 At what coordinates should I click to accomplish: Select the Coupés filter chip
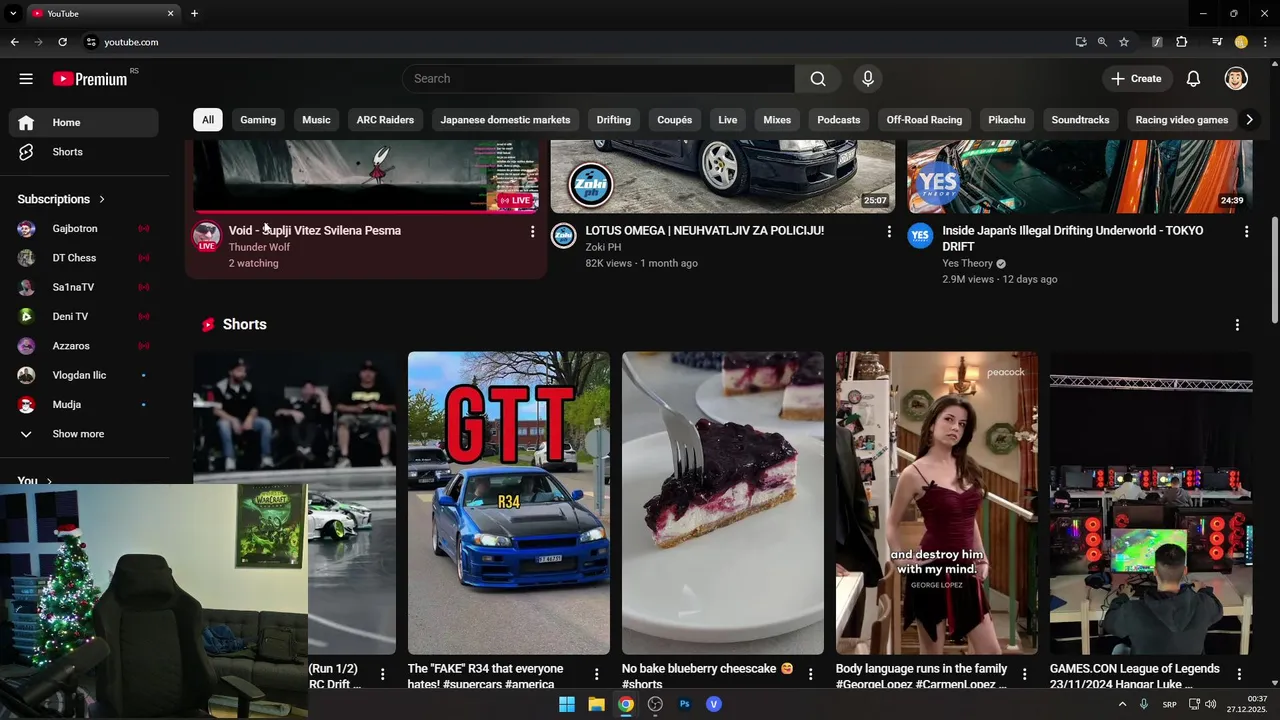pos(675,120)
